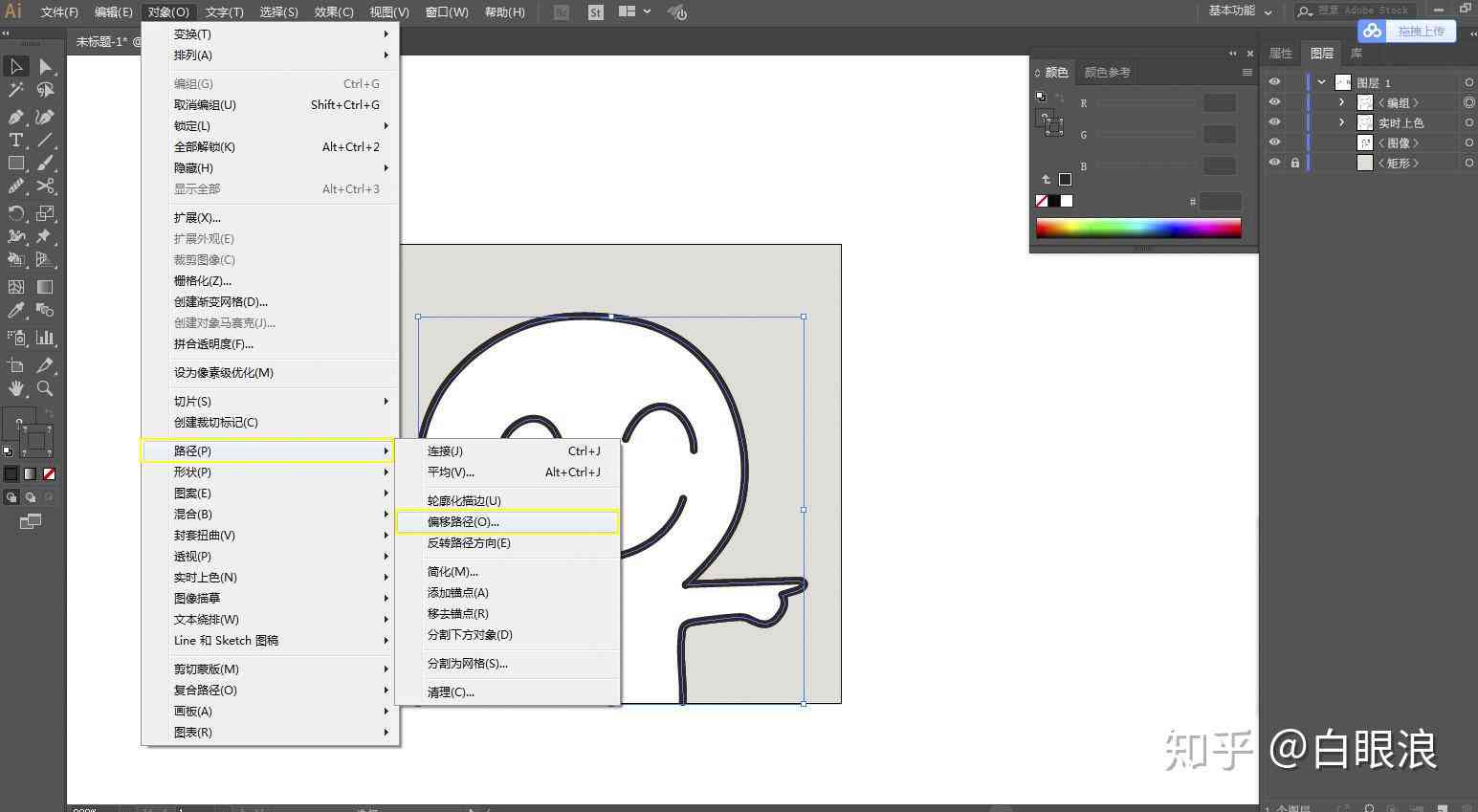Collapse the color panel with double arrows
This screenshot has width=1478, height=812.
(x=1233, y=54)
